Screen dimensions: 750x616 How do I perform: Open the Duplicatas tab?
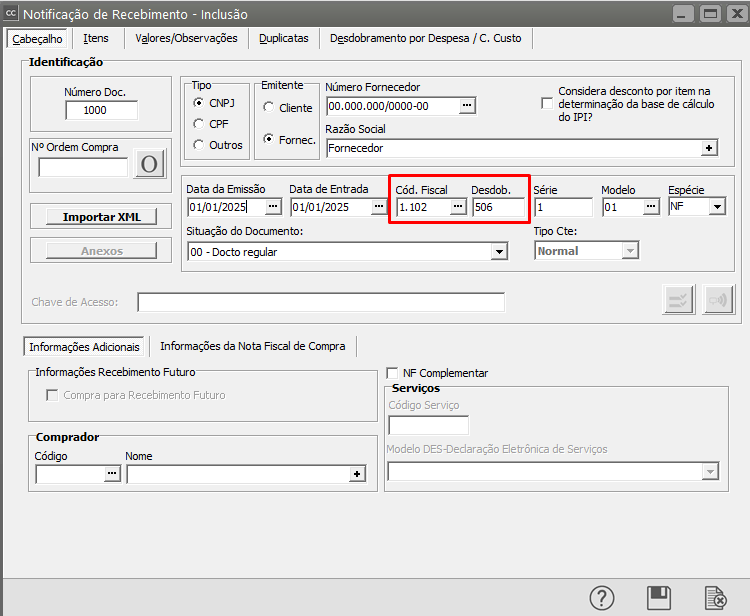(x=284, y=38)
